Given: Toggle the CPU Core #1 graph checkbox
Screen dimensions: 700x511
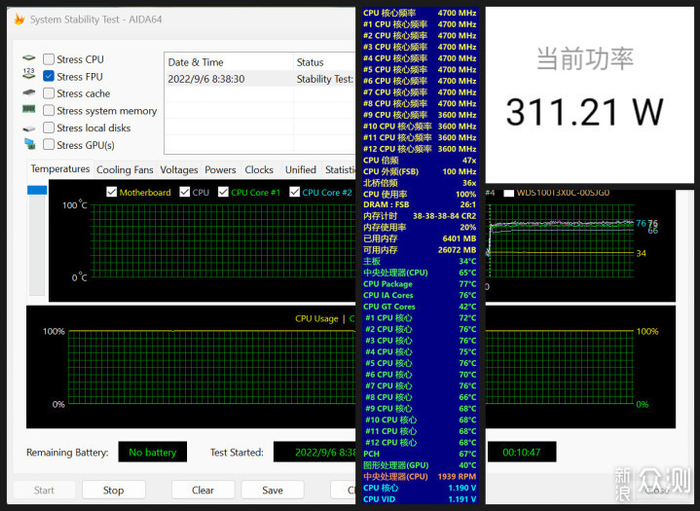Looking at the screenshot, I should (x=223, y=192).
